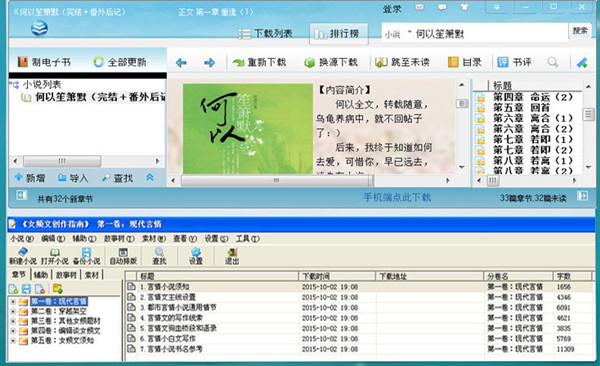The height and width of the screenshot is (366, 600).
Task: Click 新建小说 new novel toolbar icon
Action: (x=23, y=256)
